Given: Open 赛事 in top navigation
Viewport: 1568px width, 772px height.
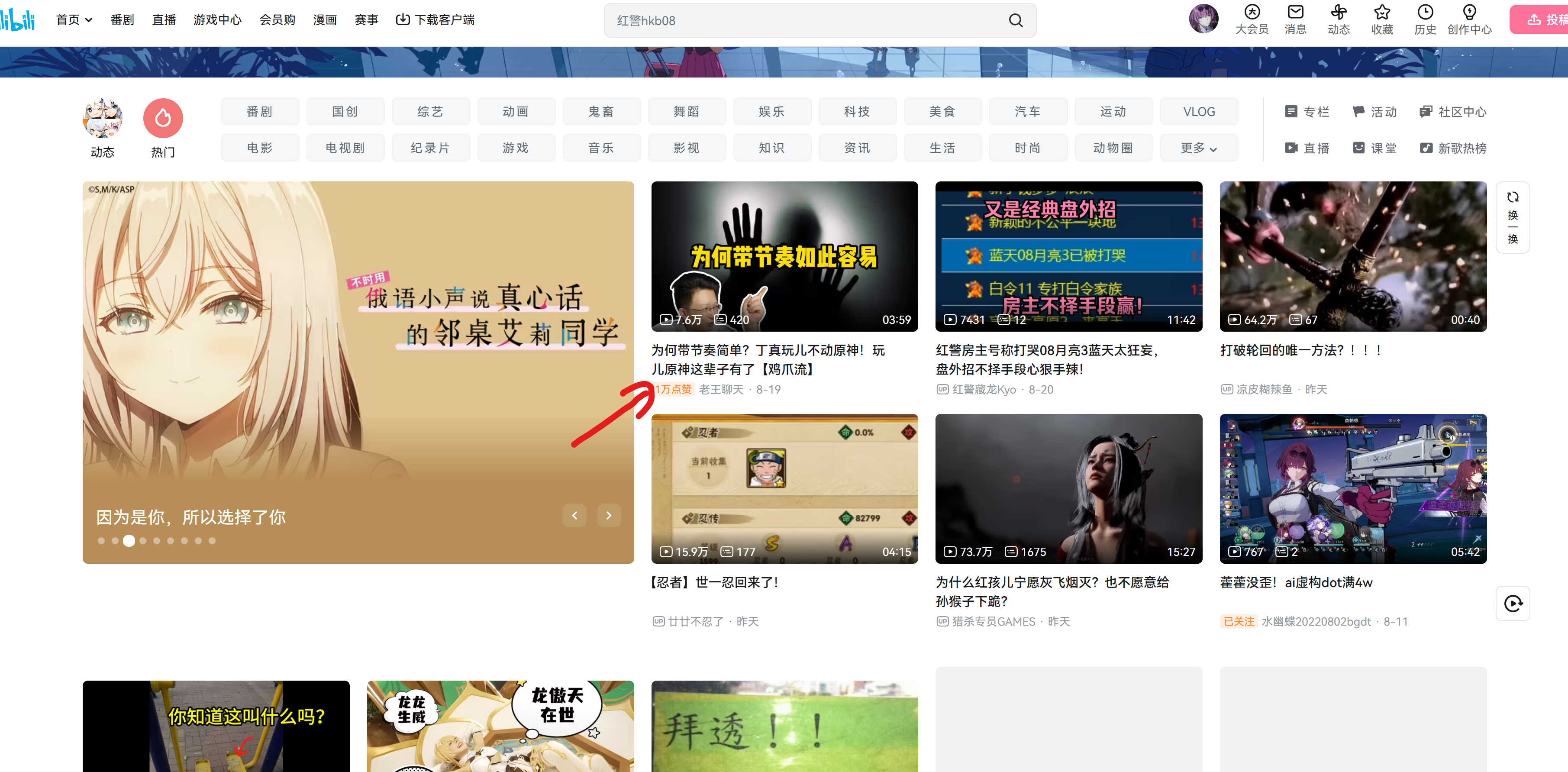Looking at the screenshot, I should click(366, 20).
